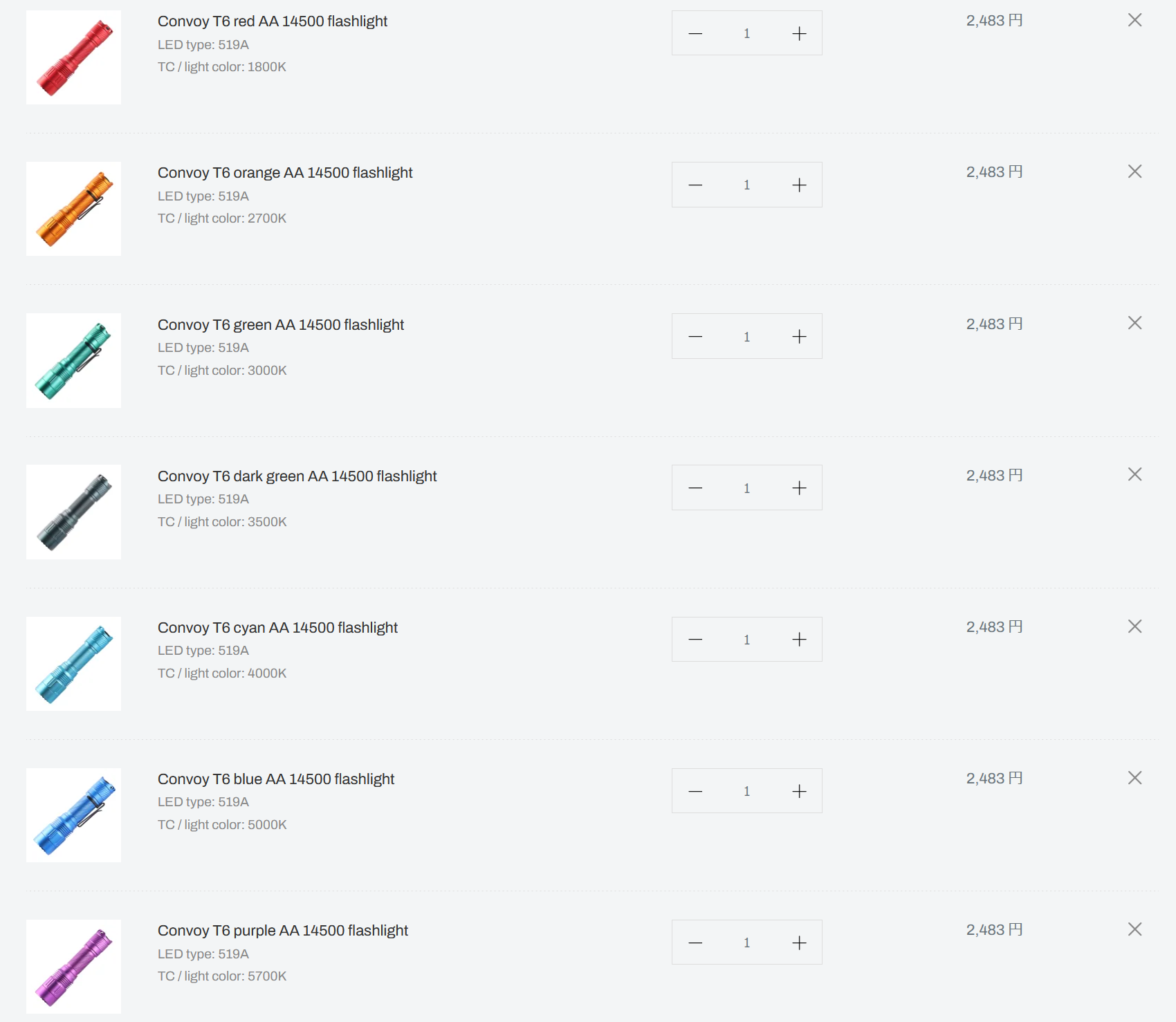Screen dimensions: 1176x1022
Task: Increase quantity of red Convoy T6 flashlight
Action: click(799, 33)
